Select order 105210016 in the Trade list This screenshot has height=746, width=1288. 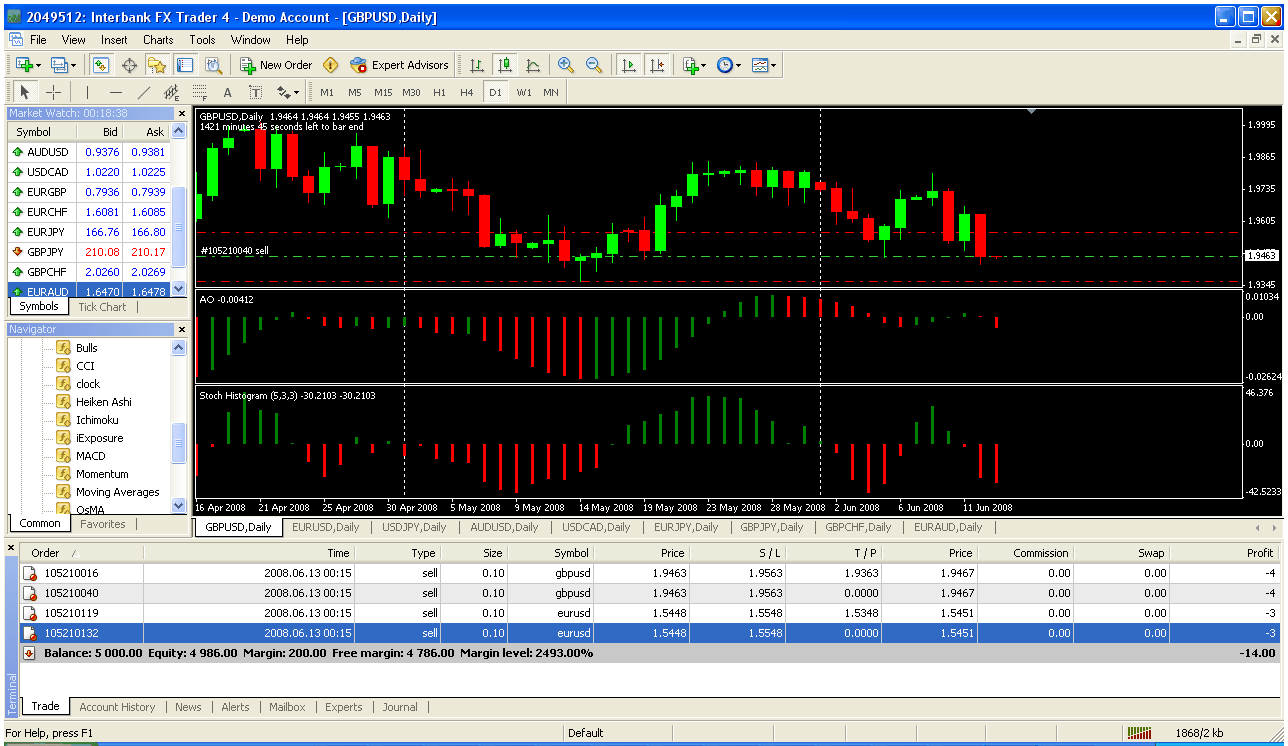tap(649, 573)
